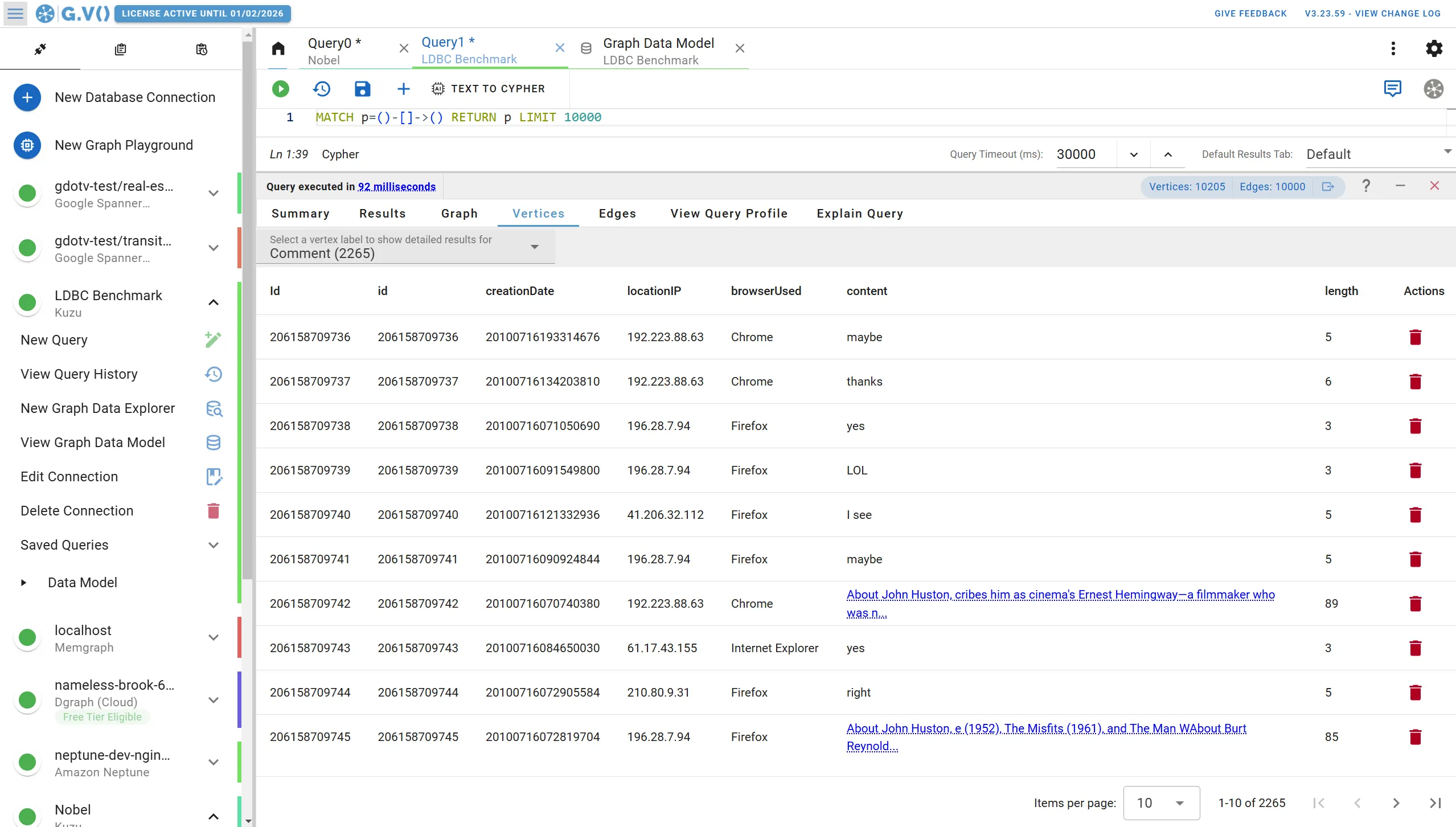Run the query with the green play button

click(280, 89)
